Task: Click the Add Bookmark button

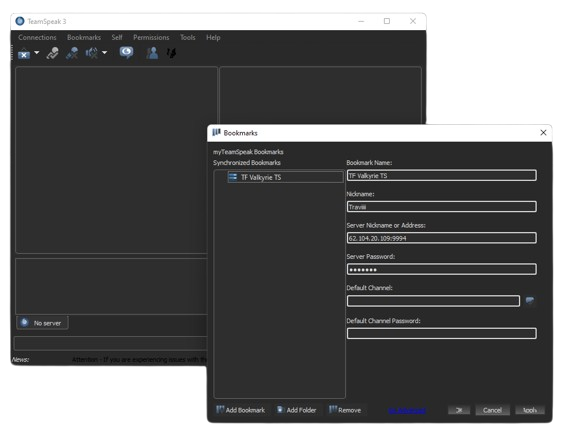Action: (x=241, y=410)
